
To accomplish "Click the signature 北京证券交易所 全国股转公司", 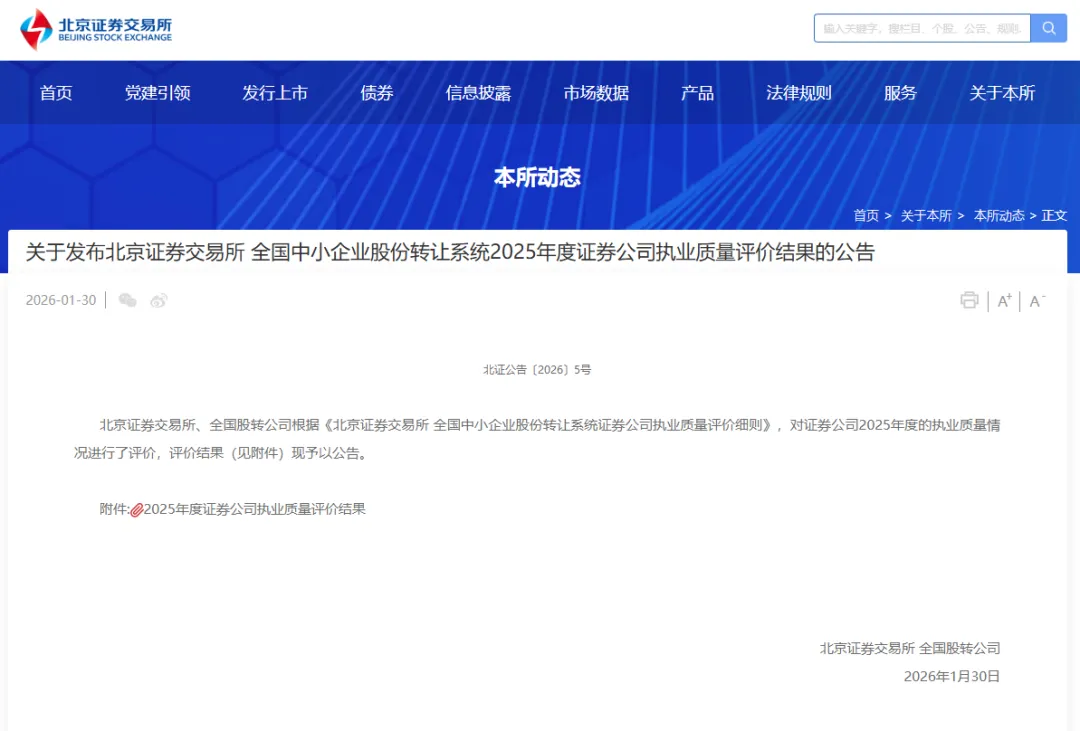I will (910, 648).
